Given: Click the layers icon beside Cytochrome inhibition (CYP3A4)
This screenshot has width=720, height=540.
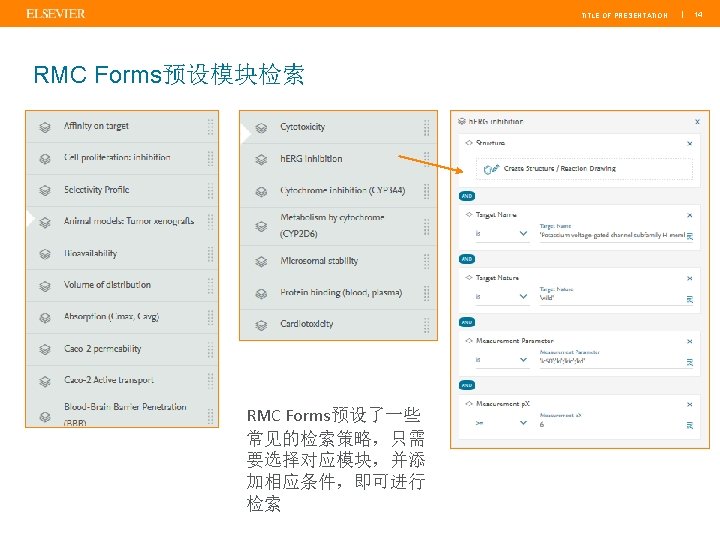Looking at the screenshot, I should [x=261, y=191].
